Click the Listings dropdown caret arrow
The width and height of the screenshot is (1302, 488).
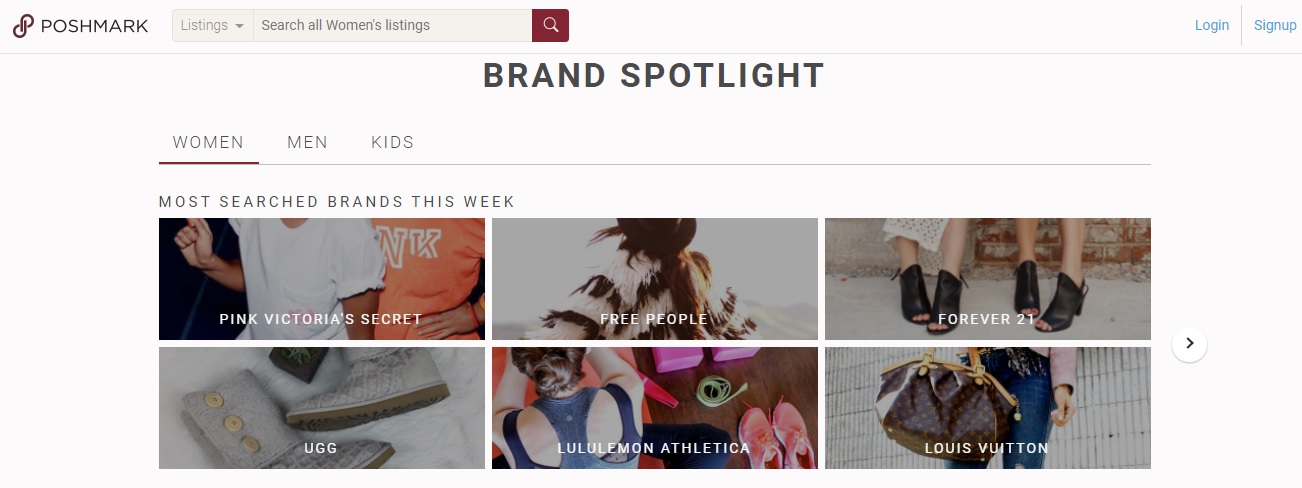[x=239, y=26]
